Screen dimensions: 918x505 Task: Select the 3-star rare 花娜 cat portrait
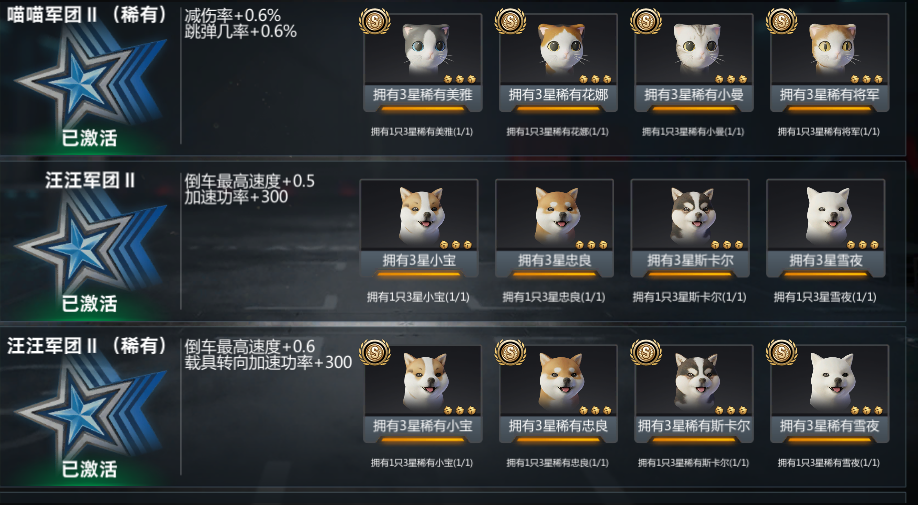(x=558, y=50)
